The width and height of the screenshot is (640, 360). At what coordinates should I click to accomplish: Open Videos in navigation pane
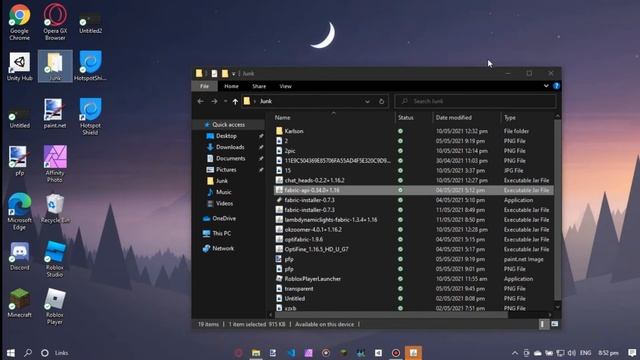click(x=224, y=203)
